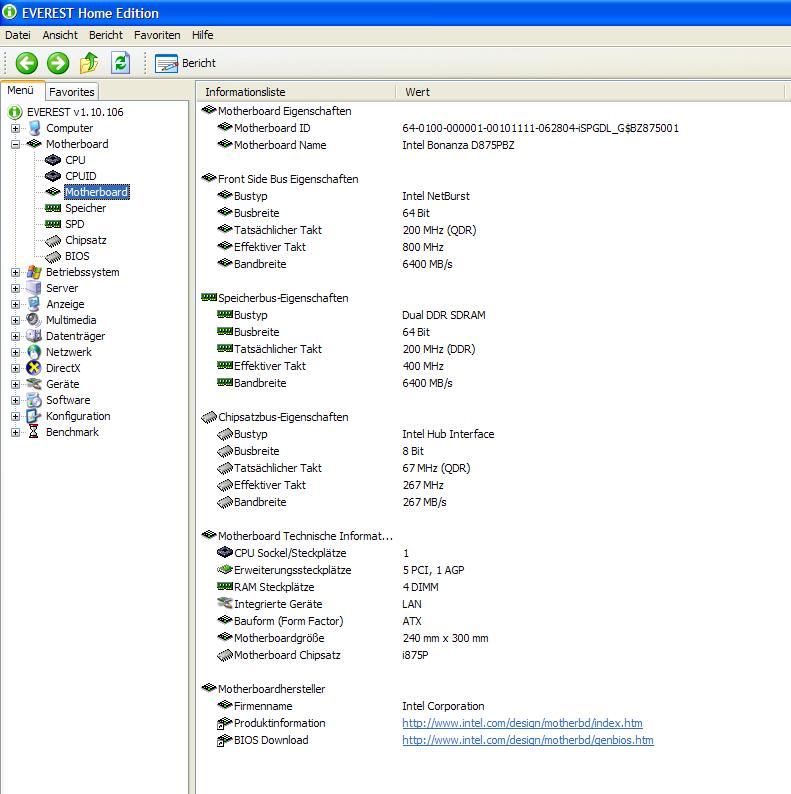Click the Anzeige monitor icon
791x794 pixels.
pyautogui.click(x=34, y=304)
